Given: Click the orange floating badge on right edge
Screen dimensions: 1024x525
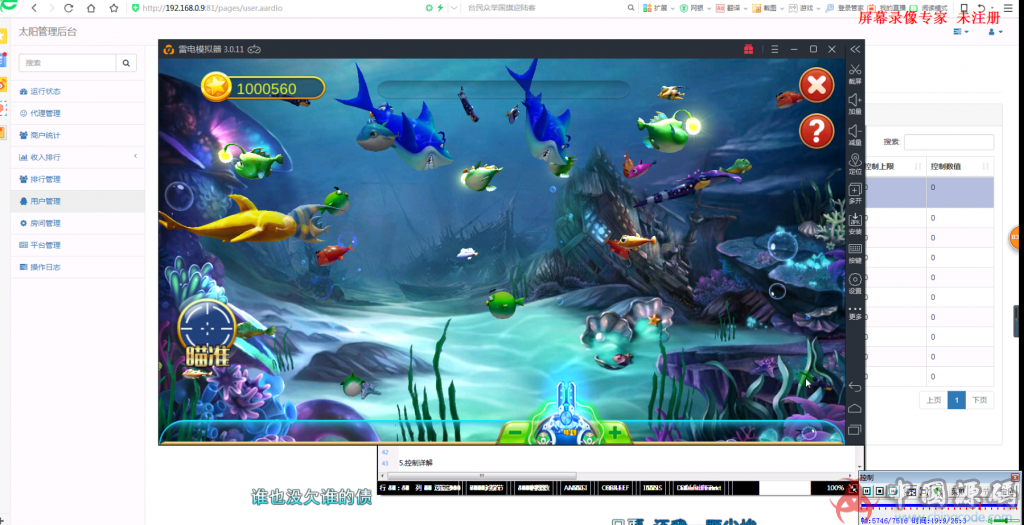Looking at the screenshot, I should click(x=1016, y=238).
